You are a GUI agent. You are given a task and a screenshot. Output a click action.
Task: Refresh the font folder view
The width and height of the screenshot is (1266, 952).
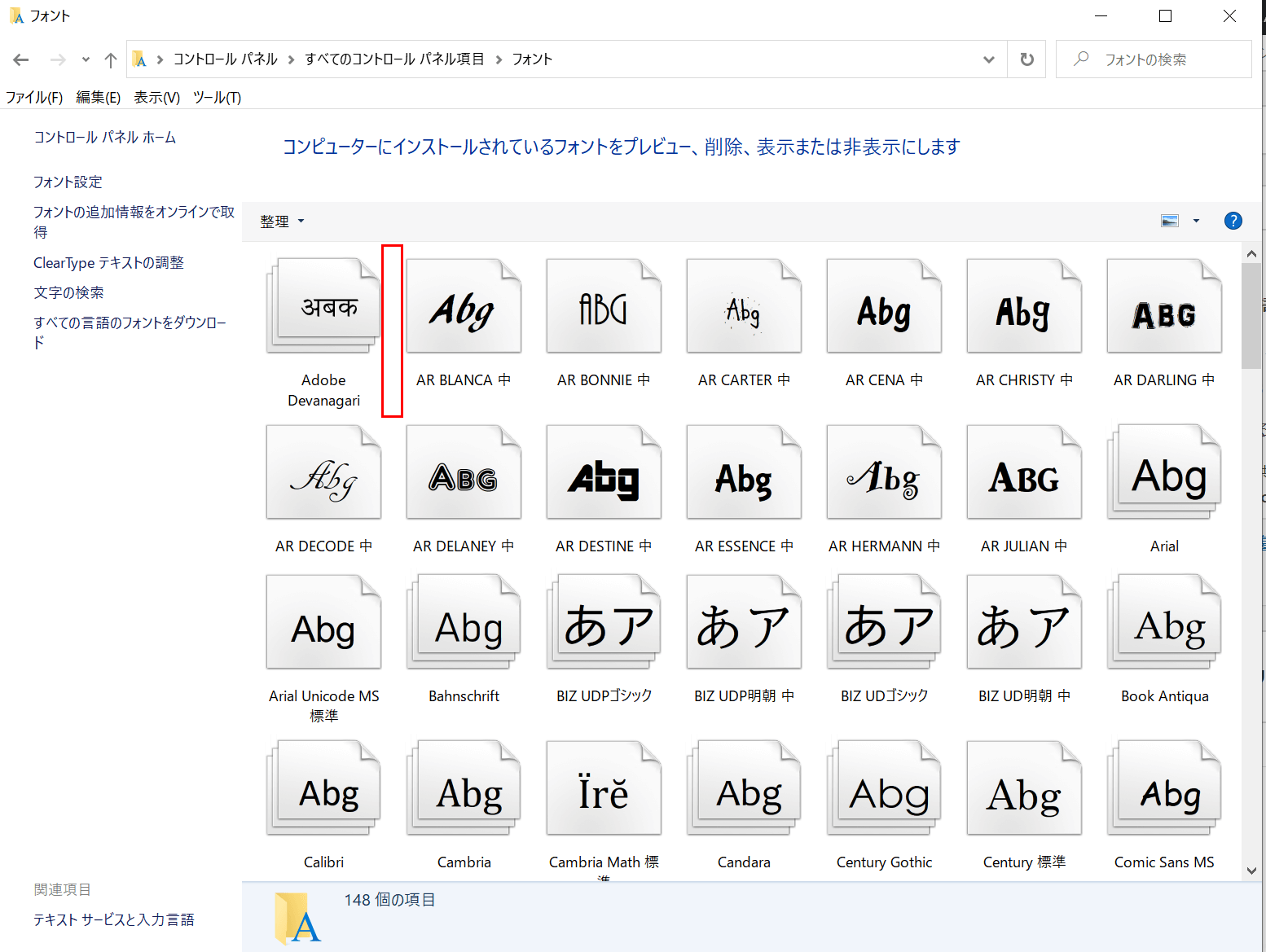pyautogui.click(x=1026, y=59)
